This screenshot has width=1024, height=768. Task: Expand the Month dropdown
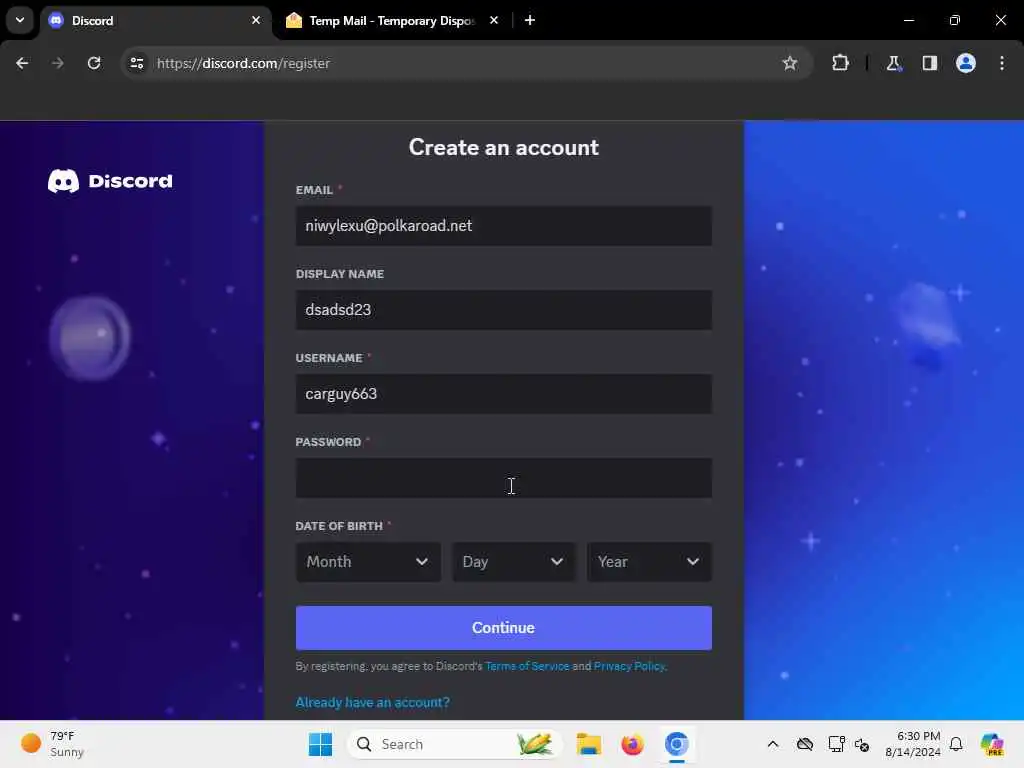pyautogui.click(x=368, y=562)
